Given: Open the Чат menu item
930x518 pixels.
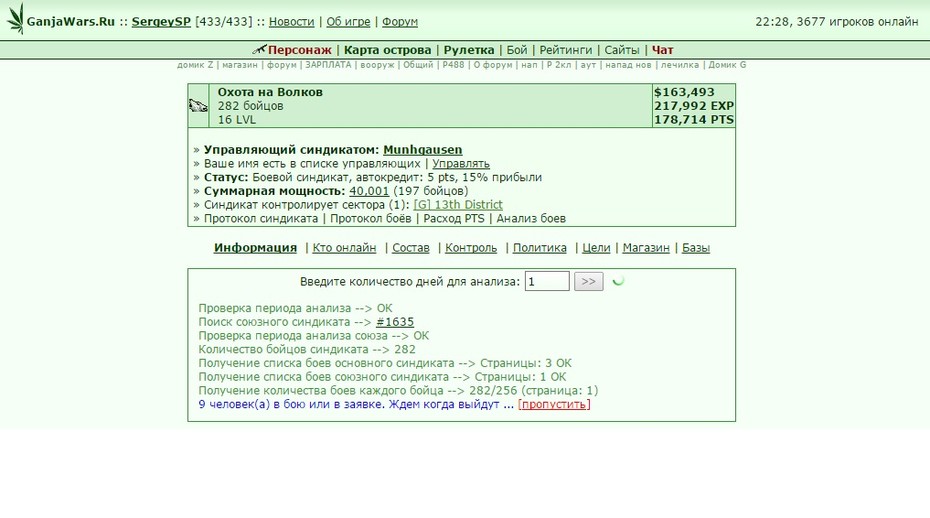Looking at the screenshot, I should click(x=663, y=50).
